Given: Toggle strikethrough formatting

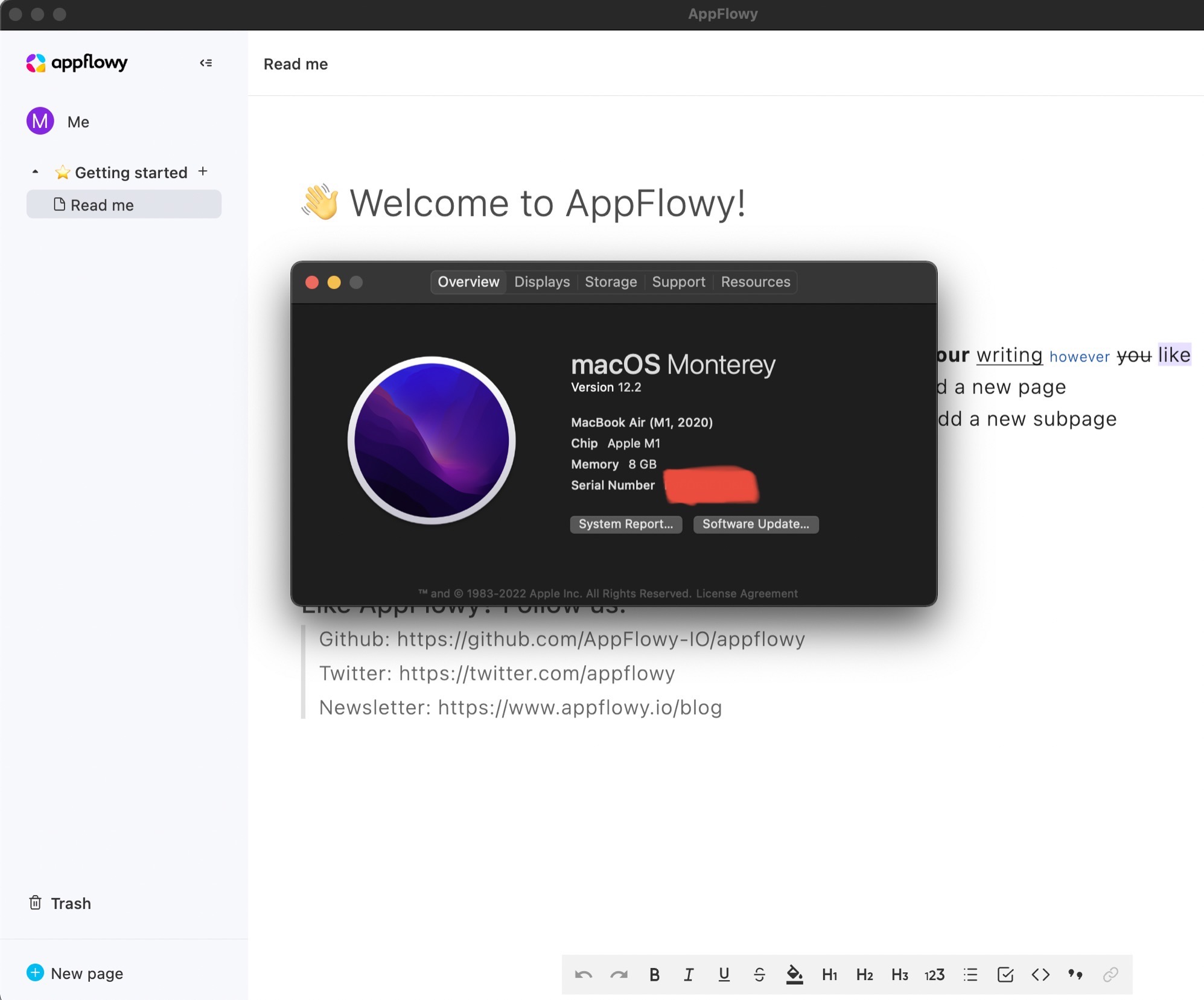Looking at the screenshot, I should coord(759,974).
